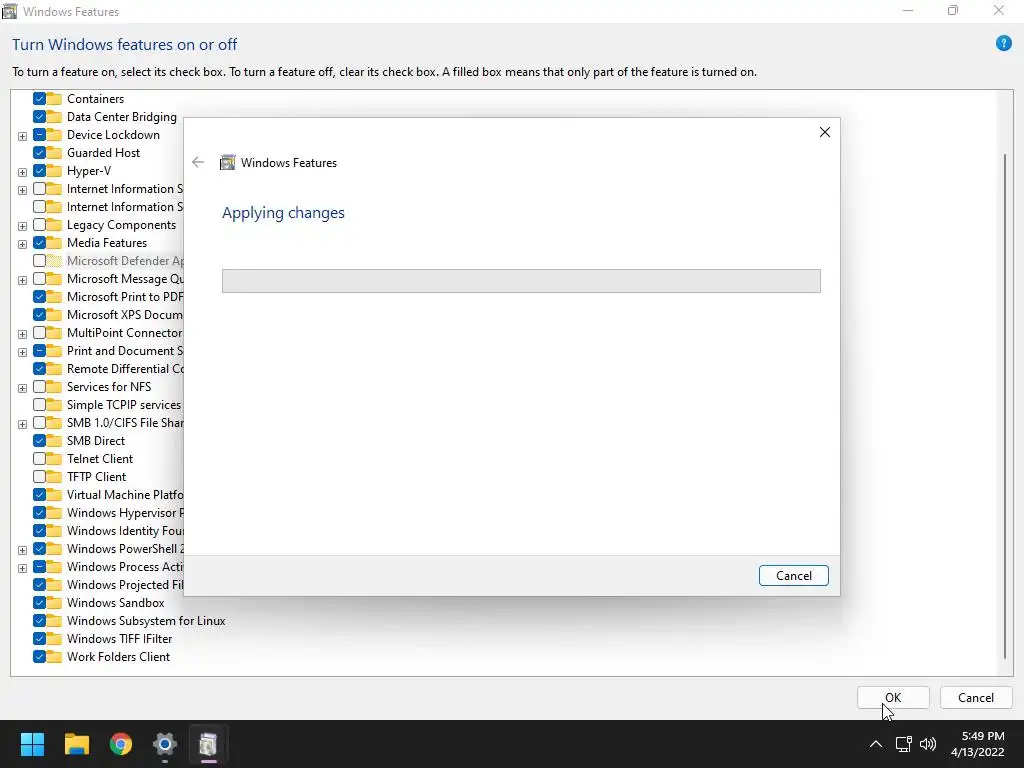Enable the Telnet Client checkbox
This screenshot has width=1024, height=768.
(39, 458)
